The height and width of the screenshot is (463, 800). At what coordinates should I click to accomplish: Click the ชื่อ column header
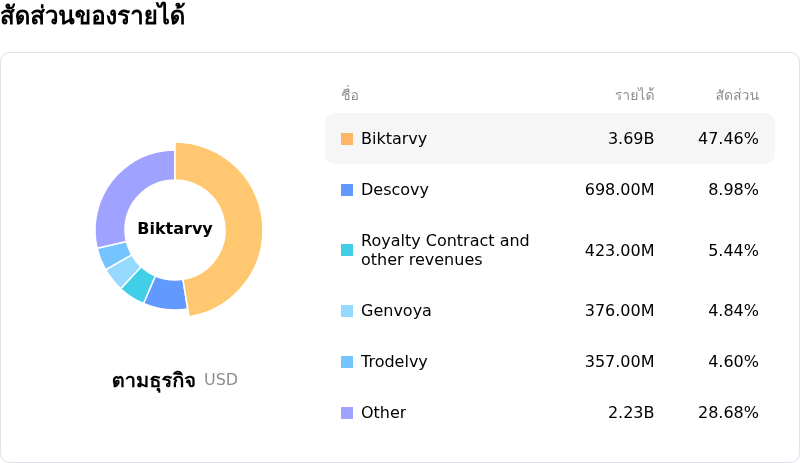[x=350, y=95]
